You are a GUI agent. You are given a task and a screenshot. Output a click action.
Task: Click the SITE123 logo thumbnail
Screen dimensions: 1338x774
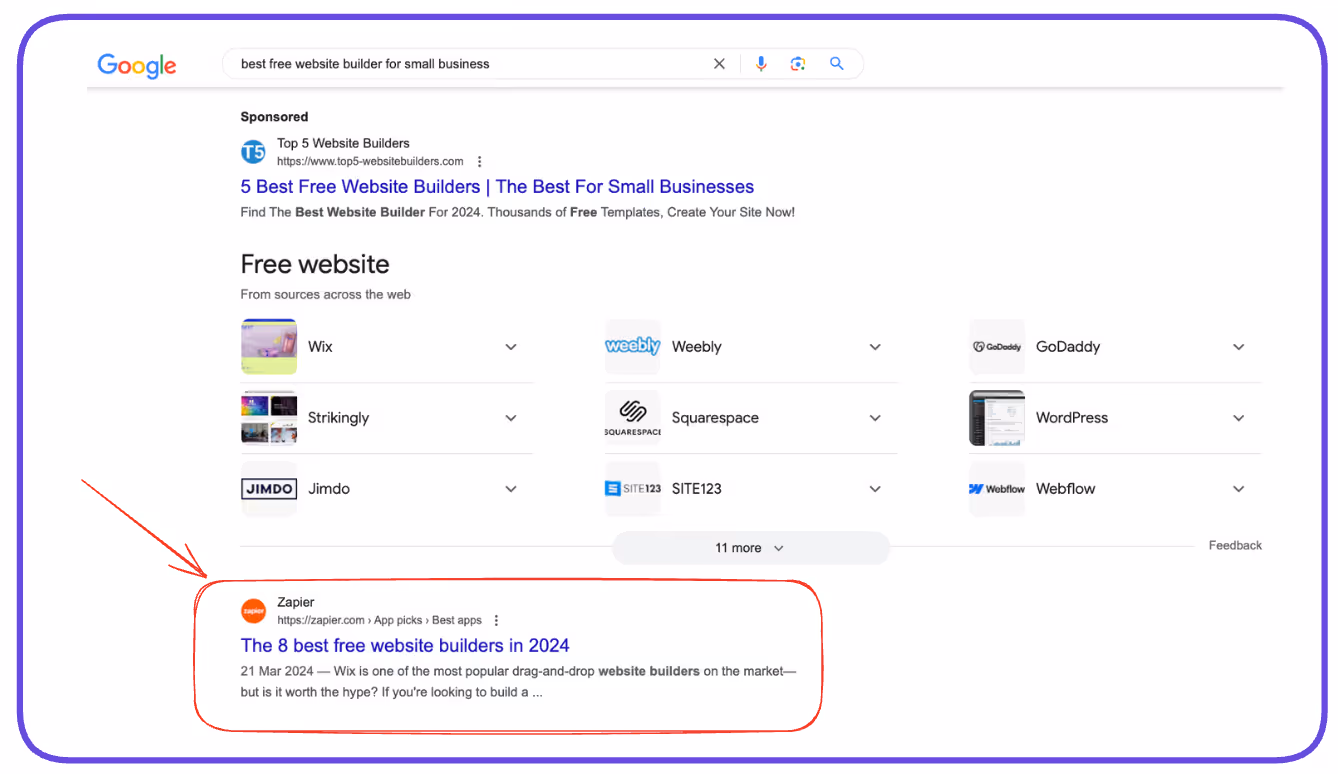click(633, 489)
